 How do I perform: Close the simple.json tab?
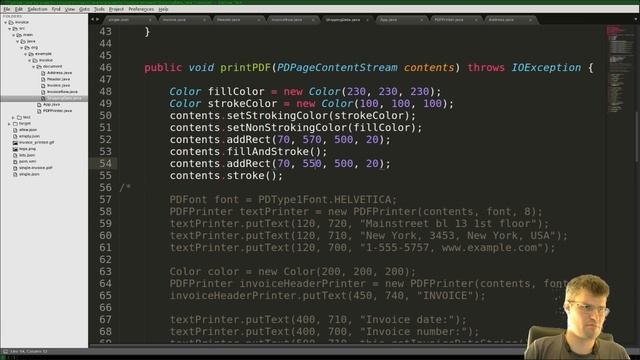(x=150, y=20)
